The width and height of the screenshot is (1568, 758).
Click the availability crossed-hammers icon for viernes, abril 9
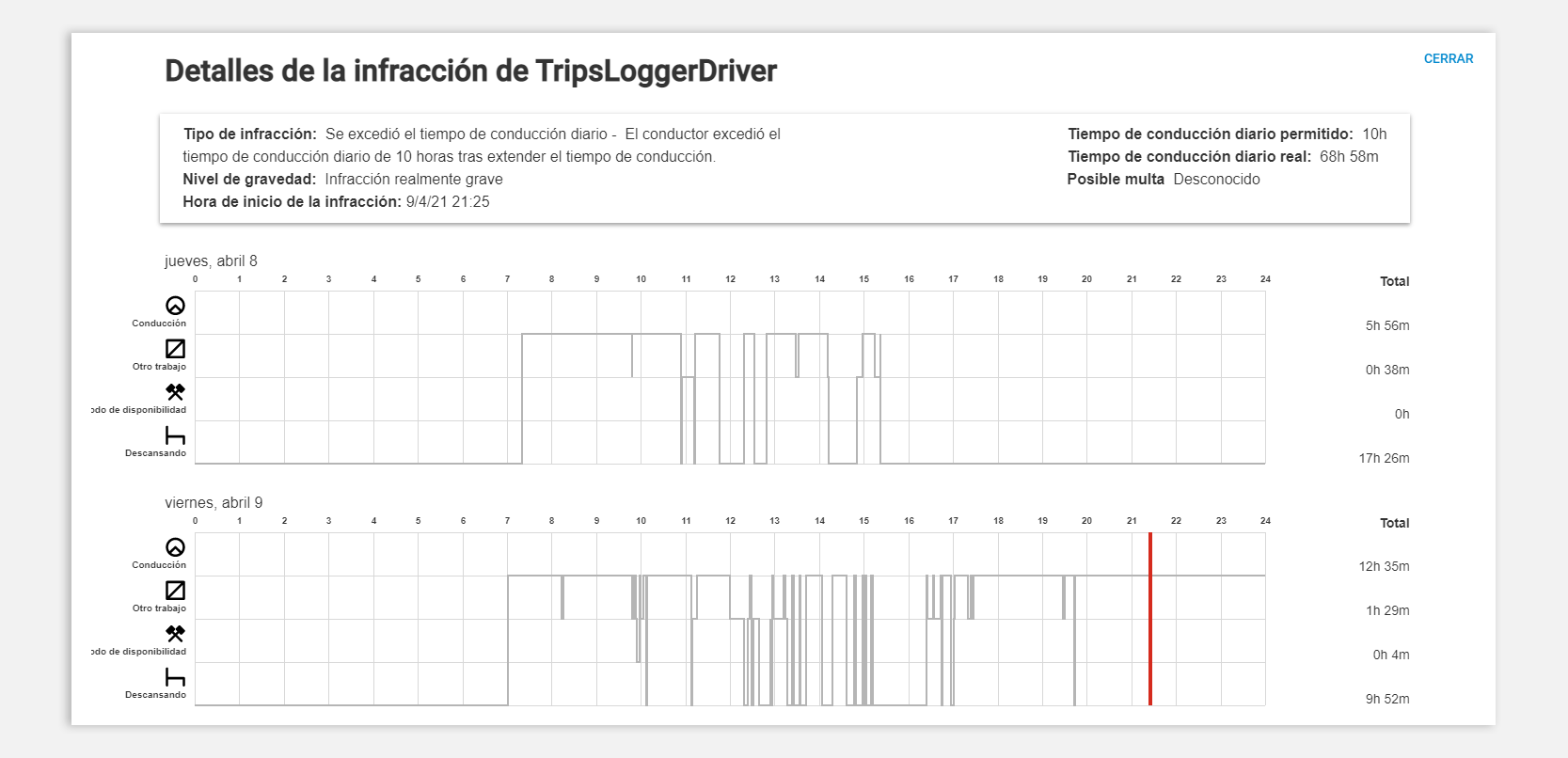tap(175, 634)
